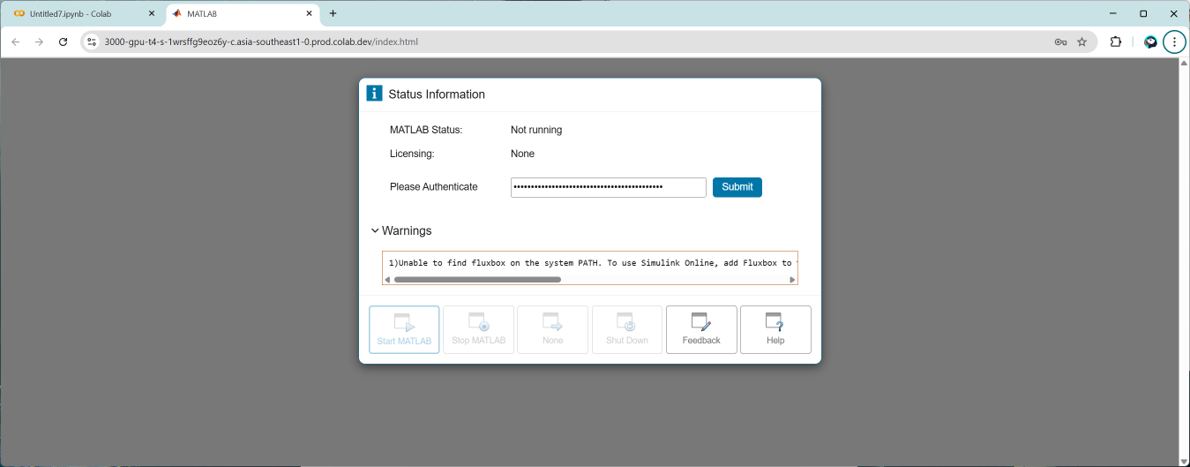Minimize the browser window
This screenshot has width=1190, height=467.
tap(1113, 14)
